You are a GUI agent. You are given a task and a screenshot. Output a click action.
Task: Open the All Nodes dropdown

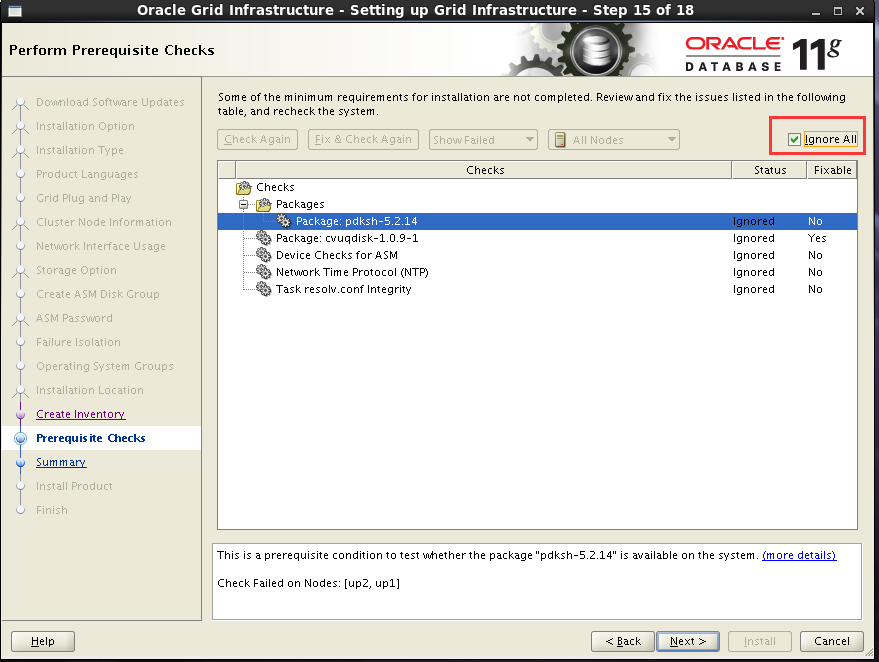tap(614, 140)
